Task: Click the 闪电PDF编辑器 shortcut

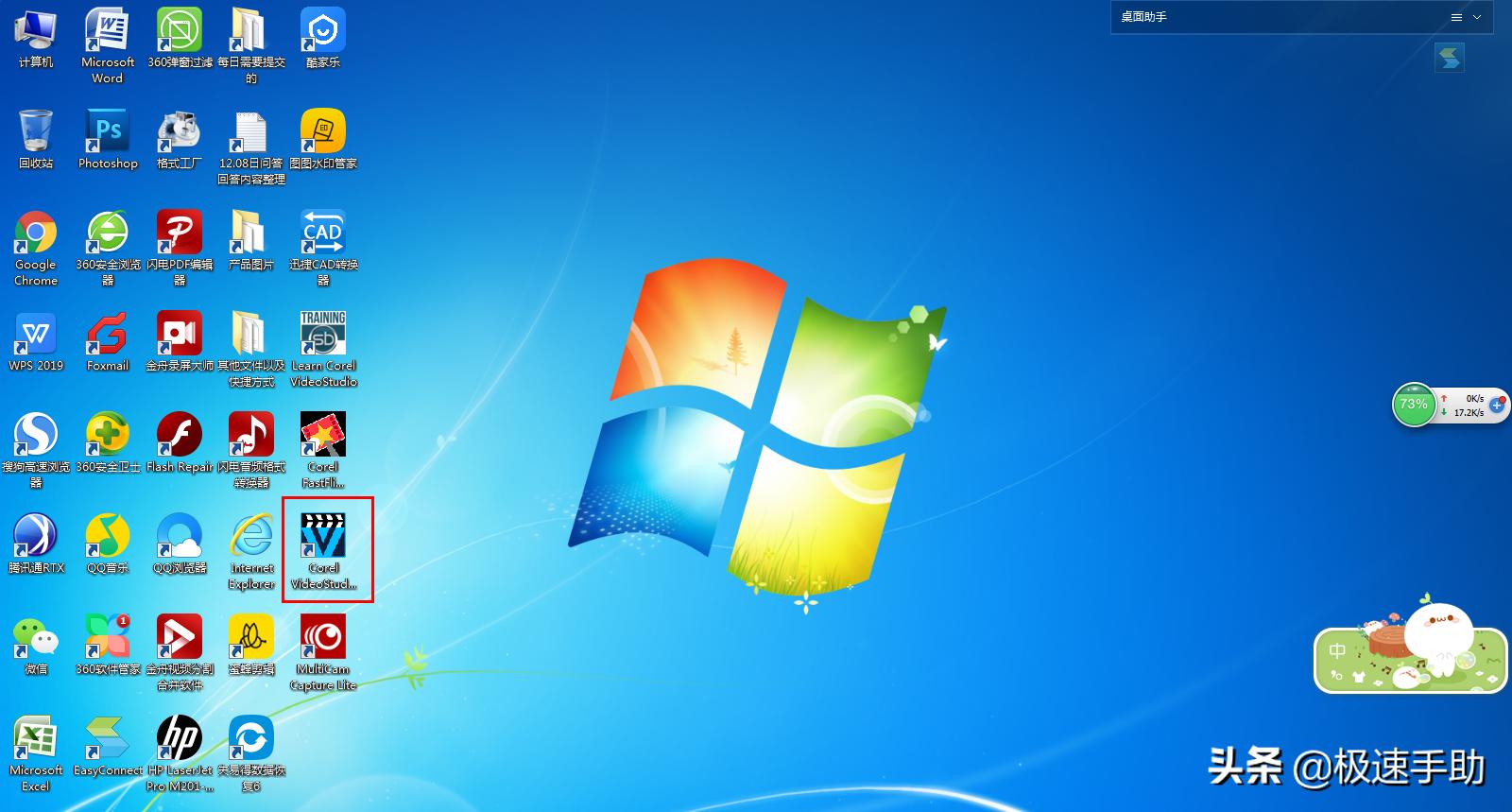Action: click(x=180, y=249)
